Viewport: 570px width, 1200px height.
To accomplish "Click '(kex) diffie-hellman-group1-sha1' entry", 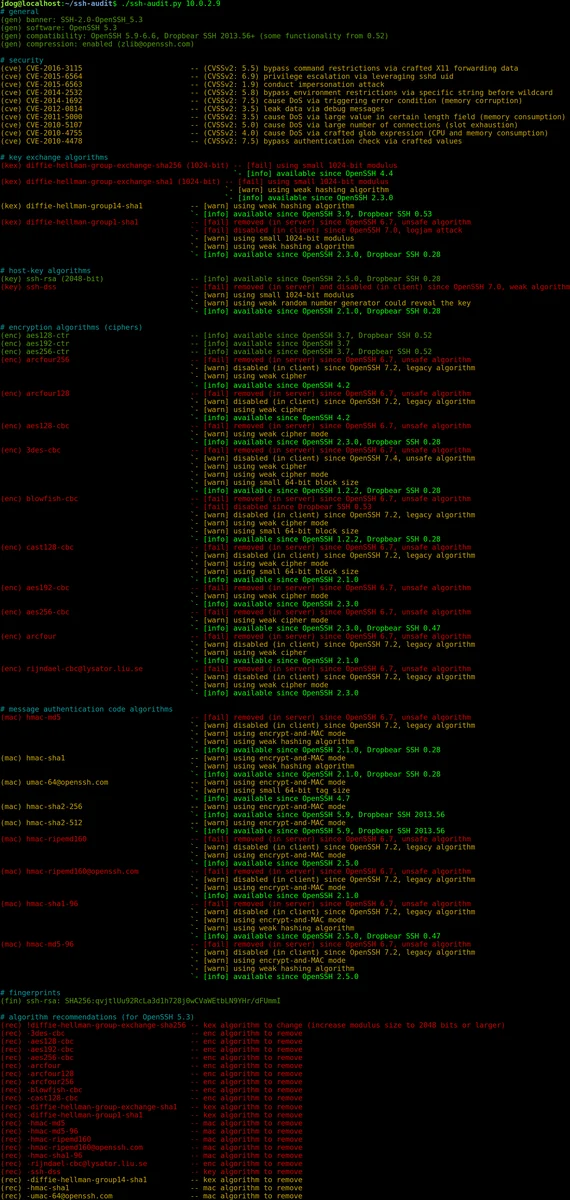I will (69, 222).
